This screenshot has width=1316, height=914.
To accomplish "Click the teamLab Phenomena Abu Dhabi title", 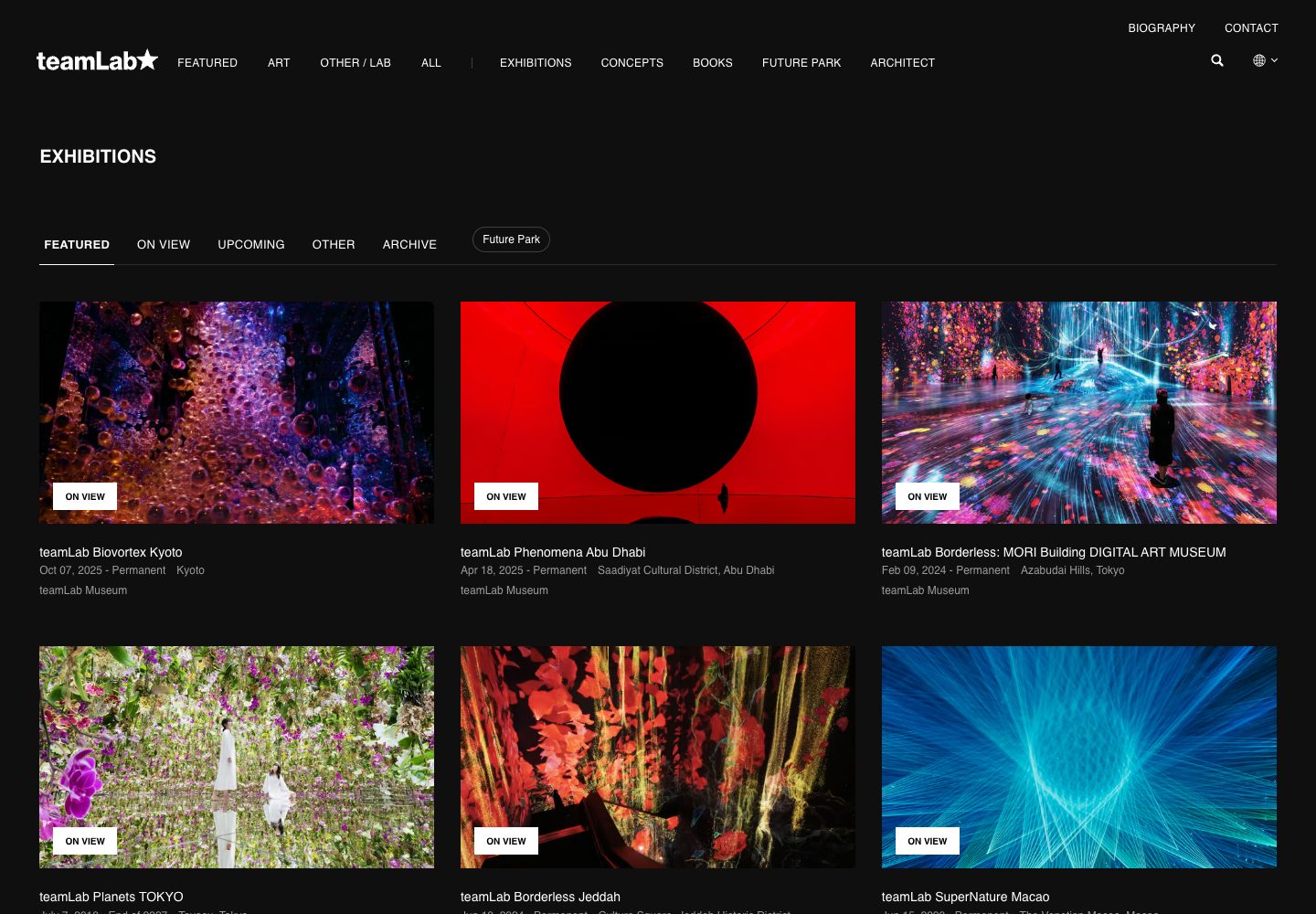I will point(553,552).
